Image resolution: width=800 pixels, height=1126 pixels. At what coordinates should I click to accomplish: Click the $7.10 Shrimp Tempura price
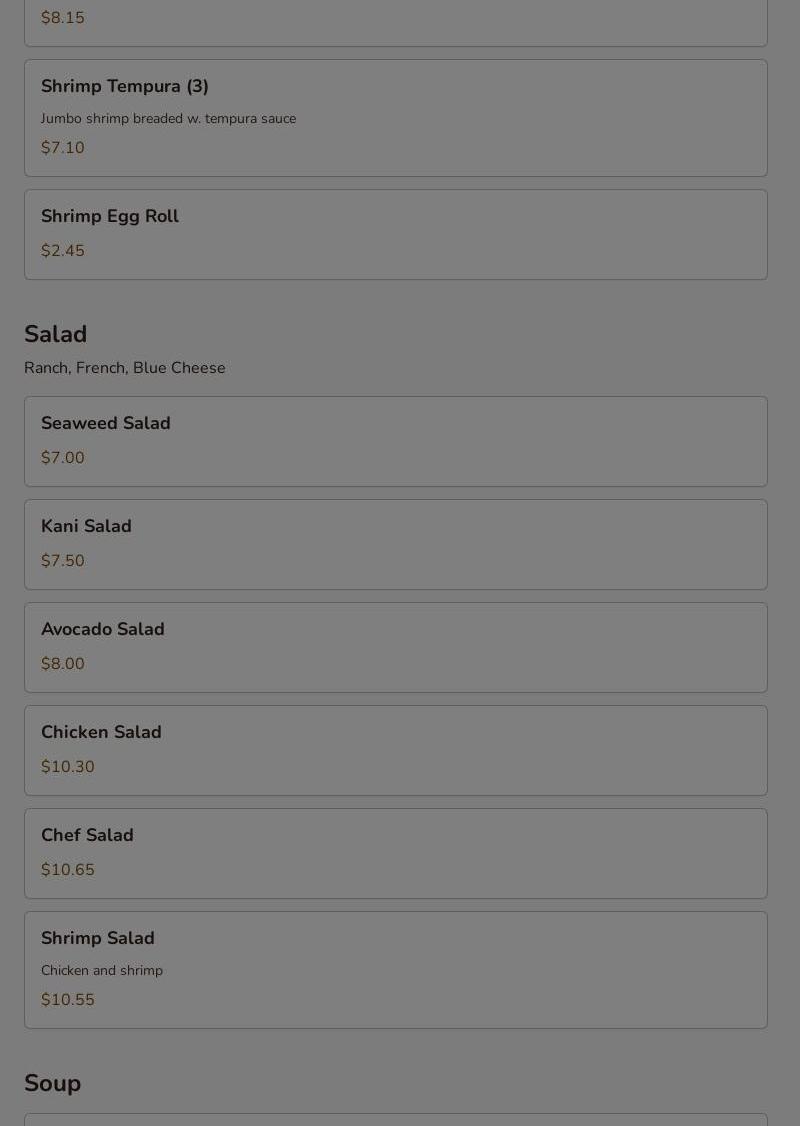pyautogui.click(x=63, y=148)
